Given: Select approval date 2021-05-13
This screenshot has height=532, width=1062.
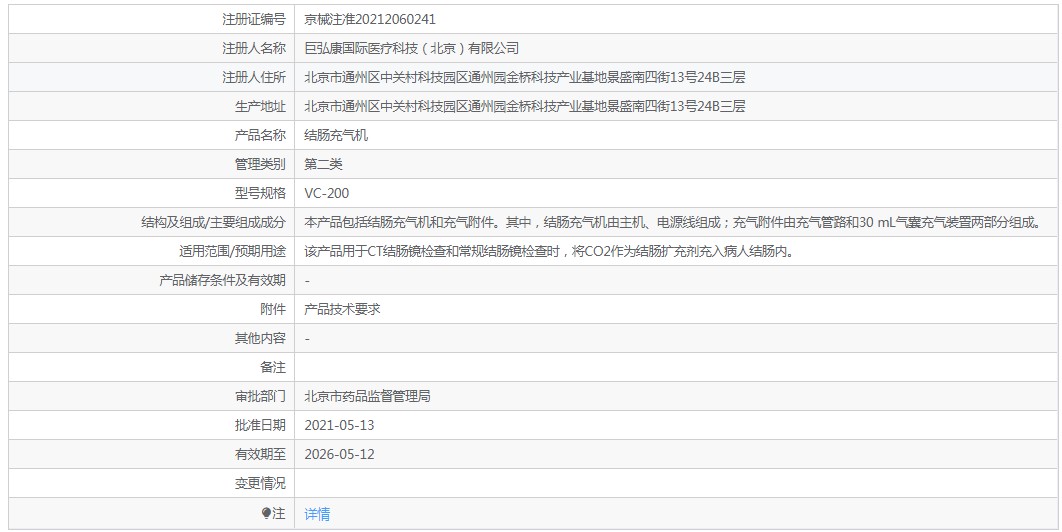Looking at the screenshot, I should [339, 426].
